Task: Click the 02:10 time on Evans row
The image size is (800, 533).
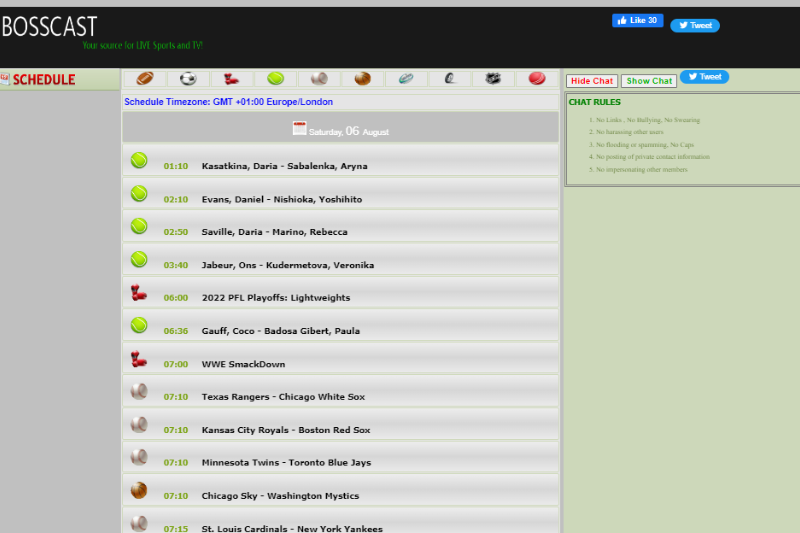Action: [x=176, y=199]
